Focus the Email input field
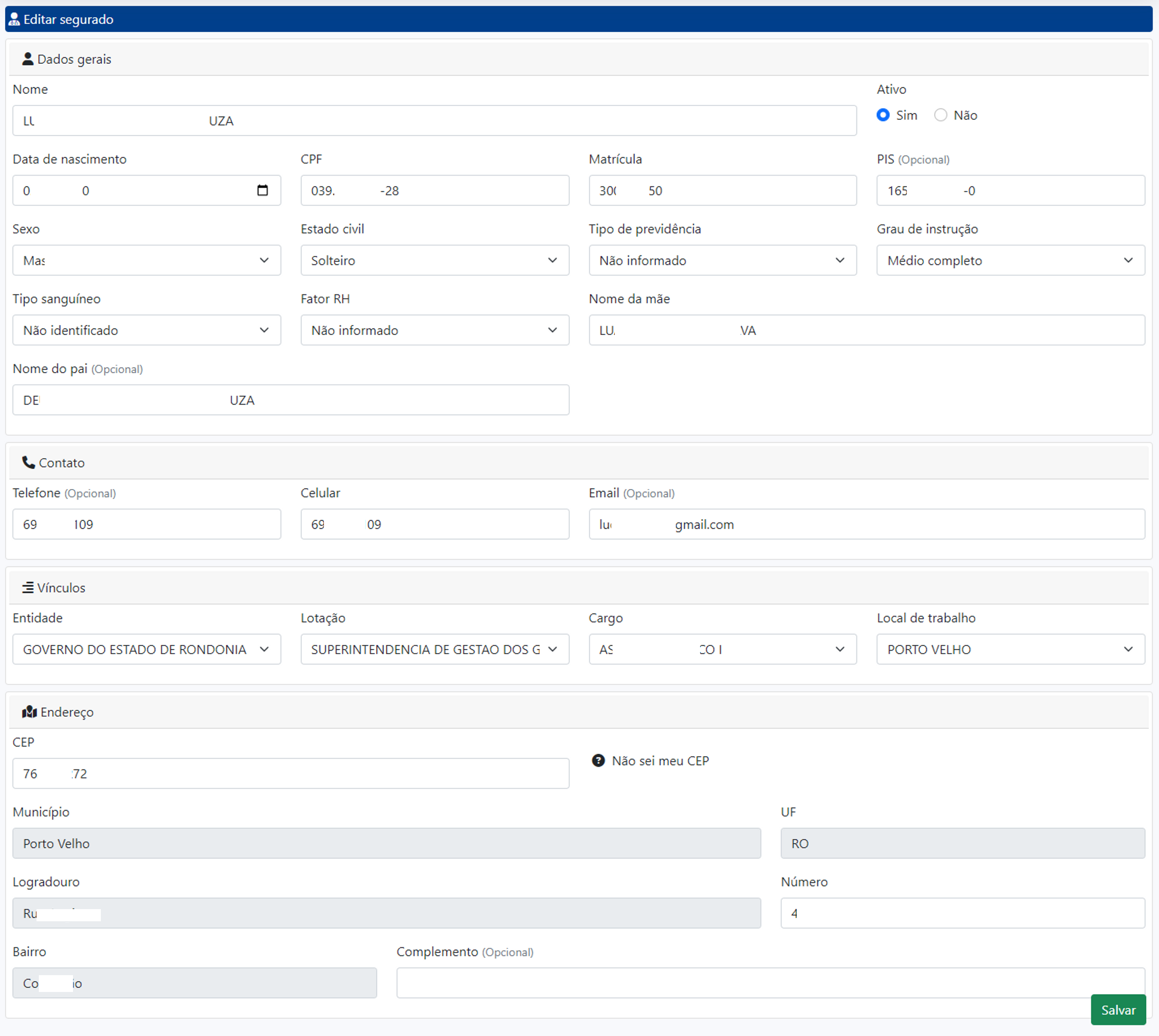The width and height of the screenshot is (1159, 1036). [867, 524]
